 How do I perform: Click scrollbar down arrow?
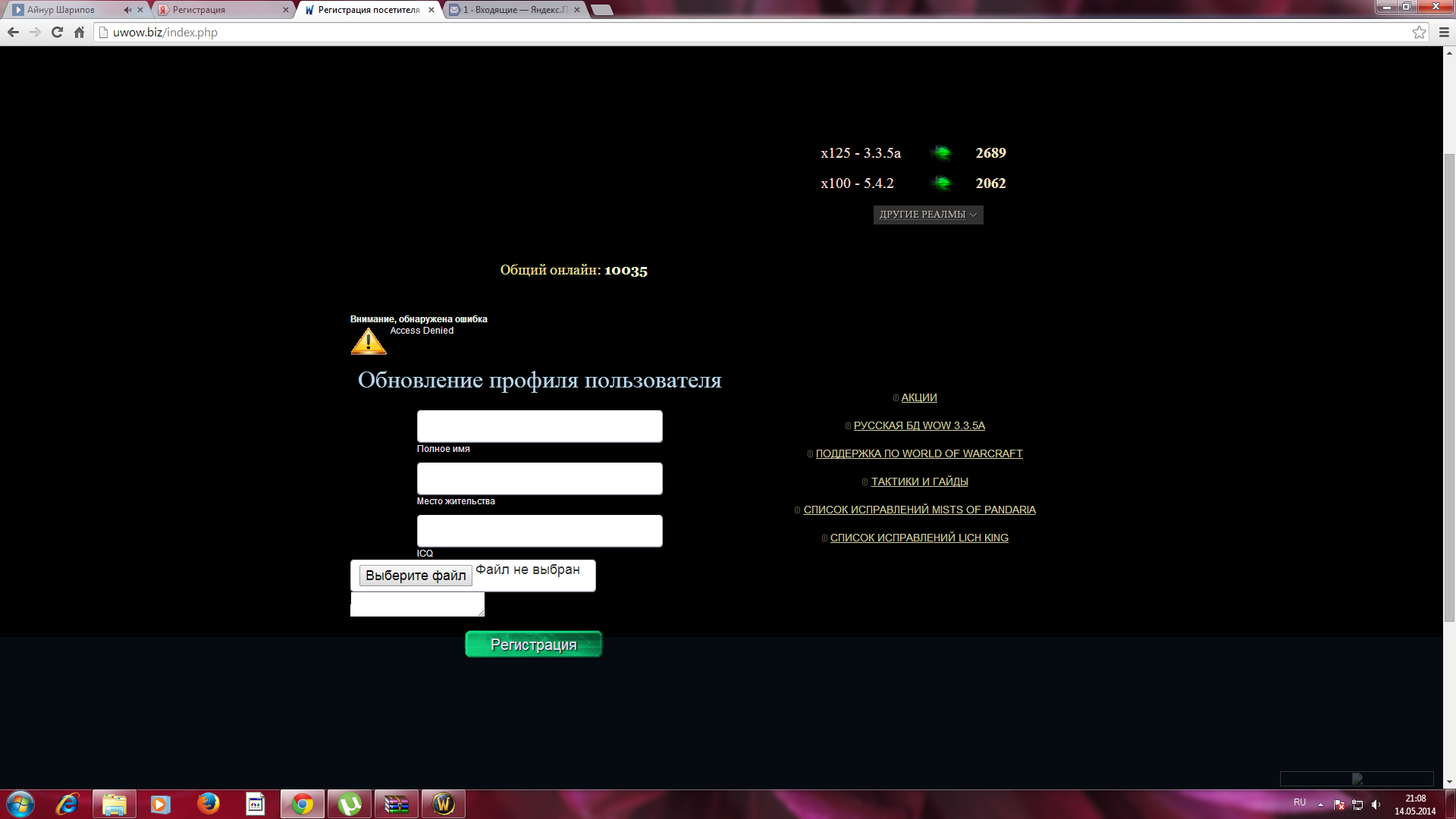1449,782
